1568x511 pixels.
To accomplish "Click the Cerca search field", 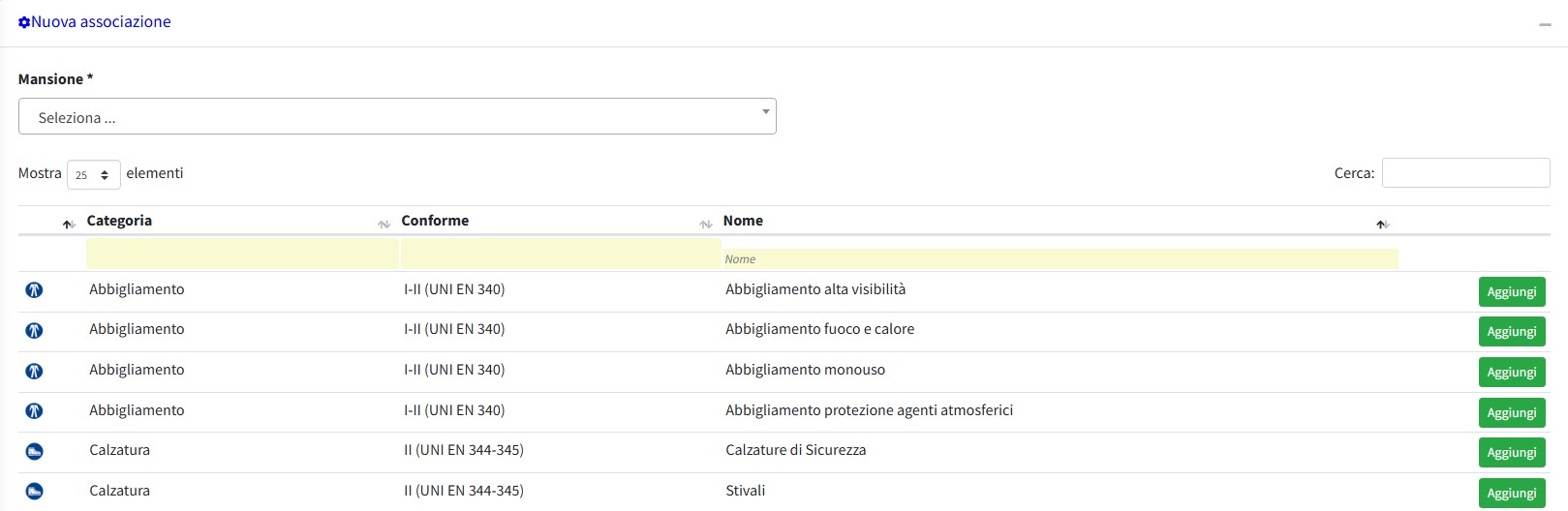I will click(x=1465, y=173).
